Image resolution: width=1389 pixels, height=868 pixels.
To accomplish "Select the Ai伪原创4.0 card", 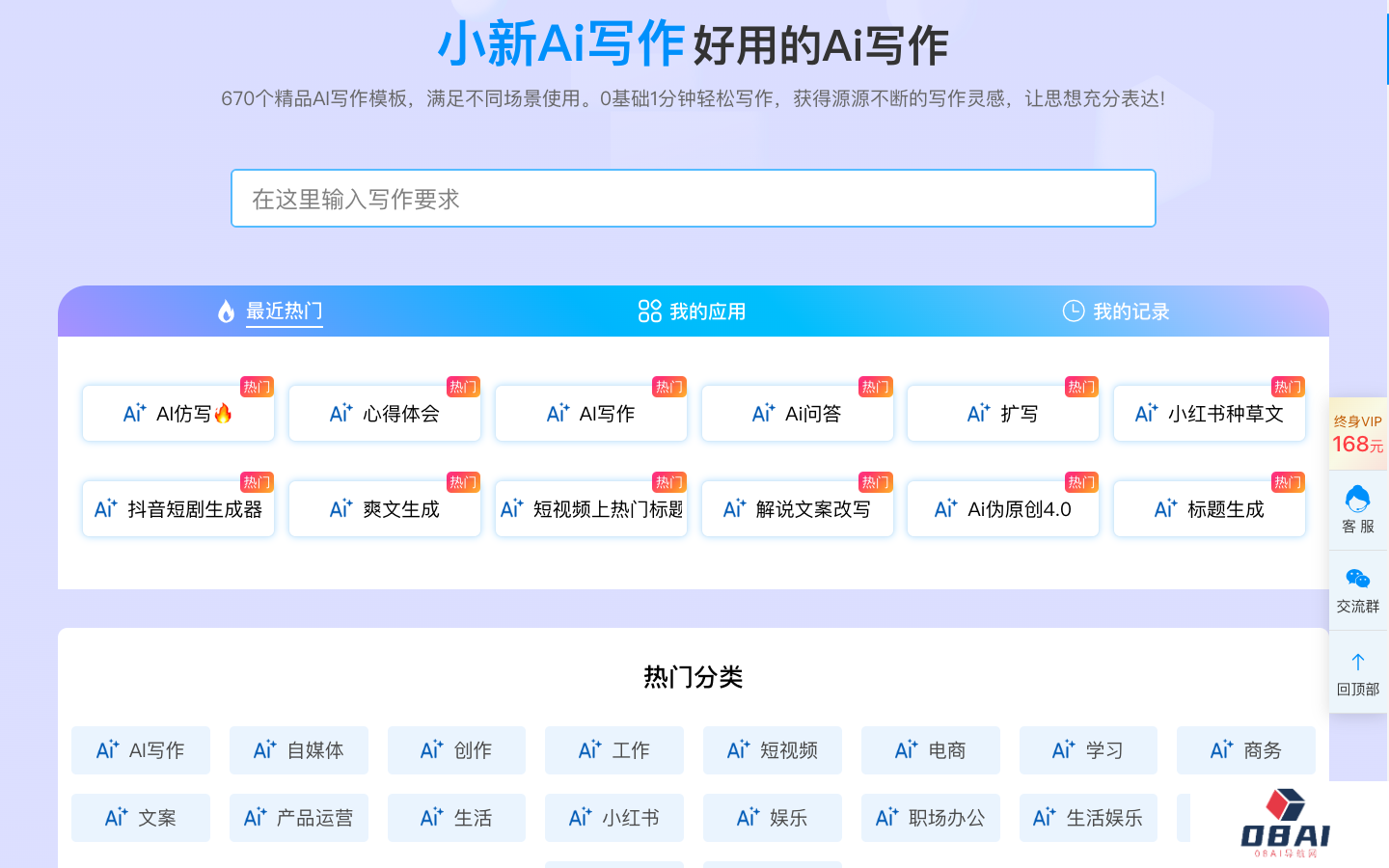I will pyautogui.click(x=1003, y=509).
